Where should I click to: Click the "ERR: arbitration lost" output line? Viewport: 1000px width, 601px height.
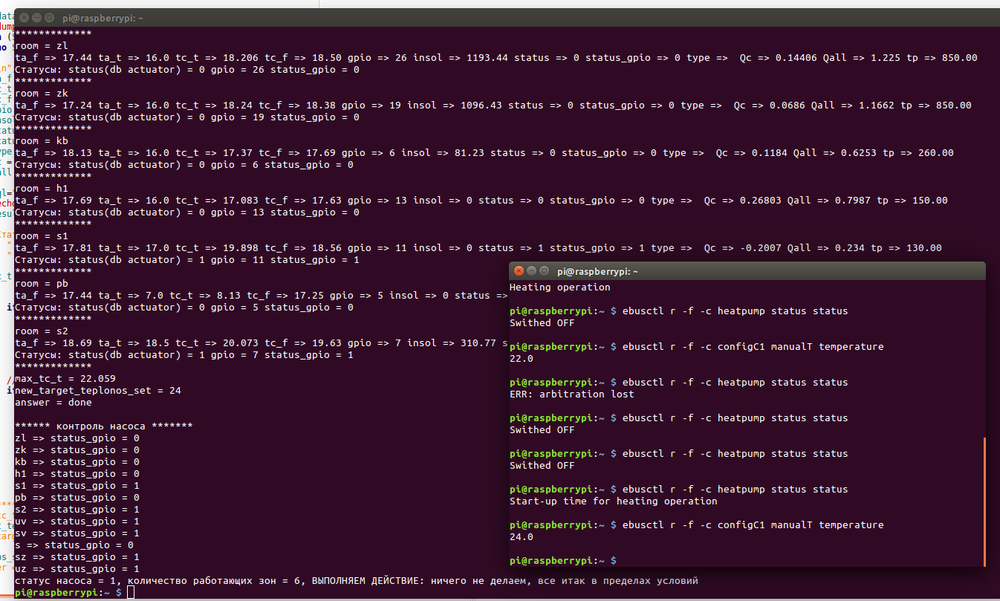pos(571,394)
